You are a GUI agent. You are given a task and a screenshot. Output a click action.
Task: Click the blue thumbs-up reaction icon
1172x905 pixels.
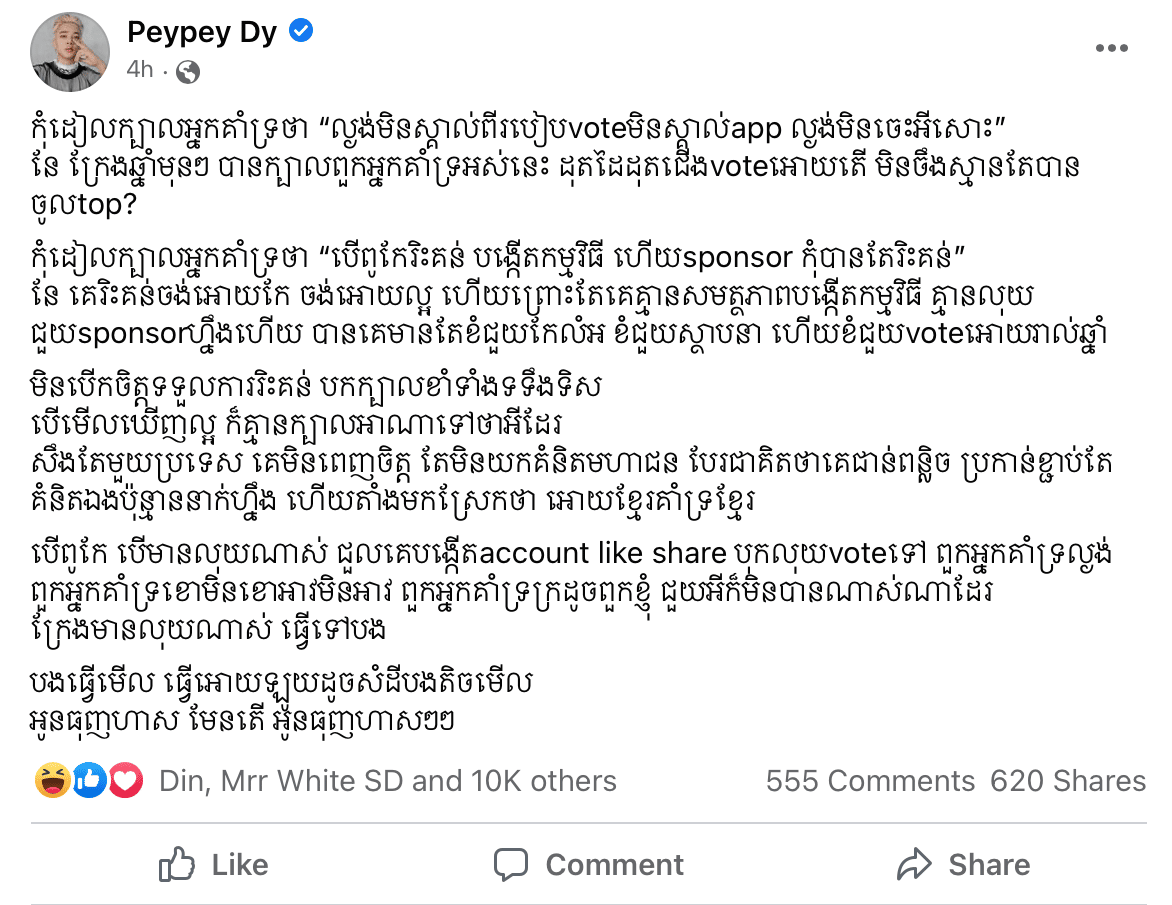pos(88,780)
